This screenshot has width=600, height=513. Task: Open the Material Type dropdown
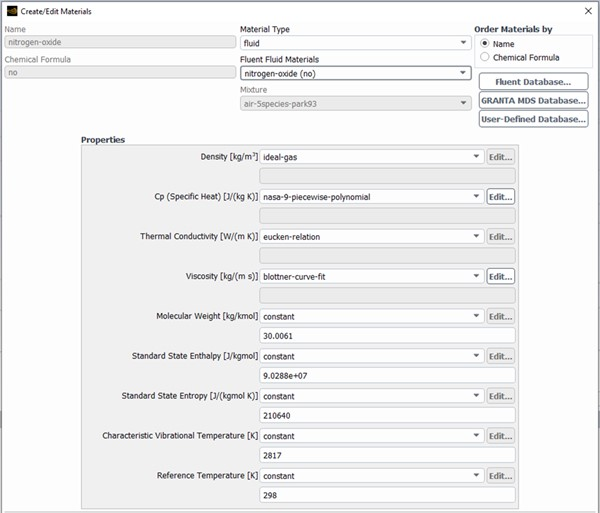tap(354, 43)
